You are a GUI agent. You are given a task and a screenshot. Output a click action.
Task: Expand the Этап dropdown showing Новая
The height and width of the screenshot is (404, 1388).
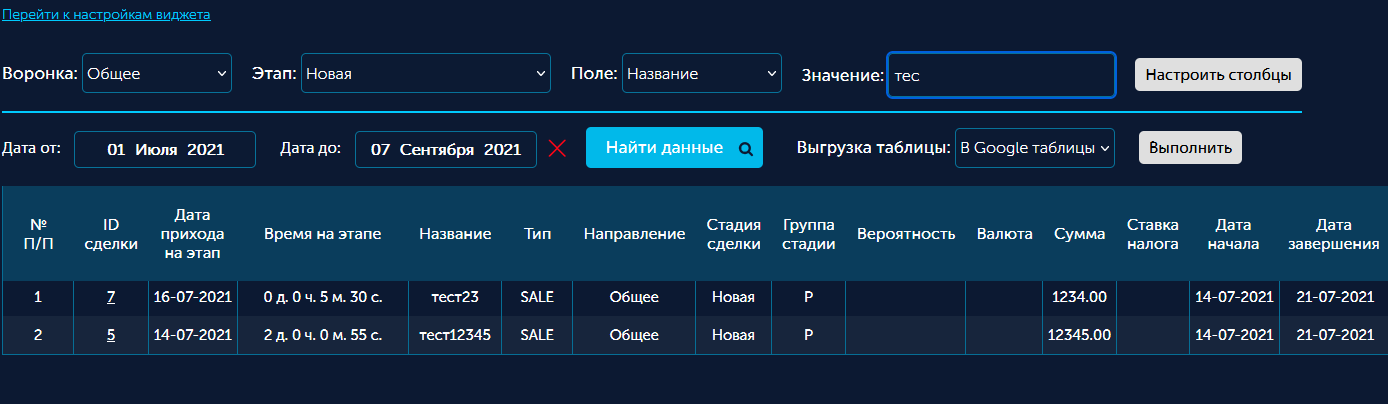(x=425, y=73)
